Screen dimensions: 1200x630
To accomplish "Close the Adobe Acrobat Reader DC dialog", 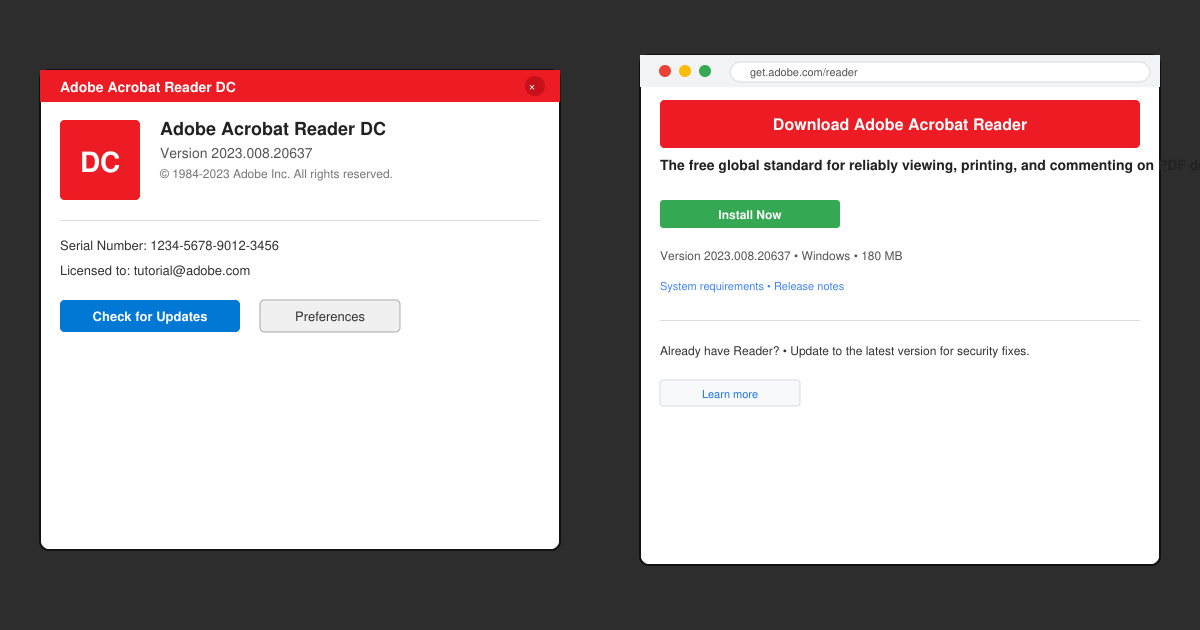I will coord(535,87).
